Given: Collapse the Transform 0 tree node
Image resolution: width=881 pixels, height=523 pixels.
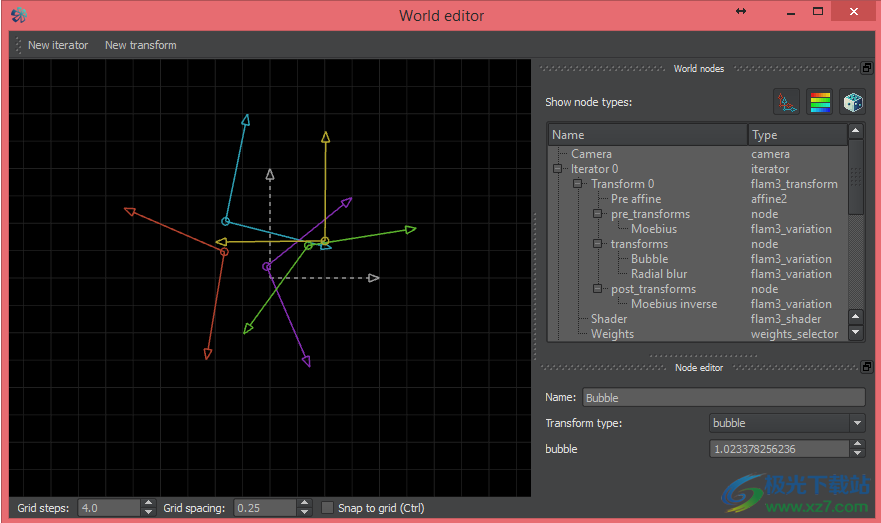Looking at the screenshot, I should tap(577, 184).
